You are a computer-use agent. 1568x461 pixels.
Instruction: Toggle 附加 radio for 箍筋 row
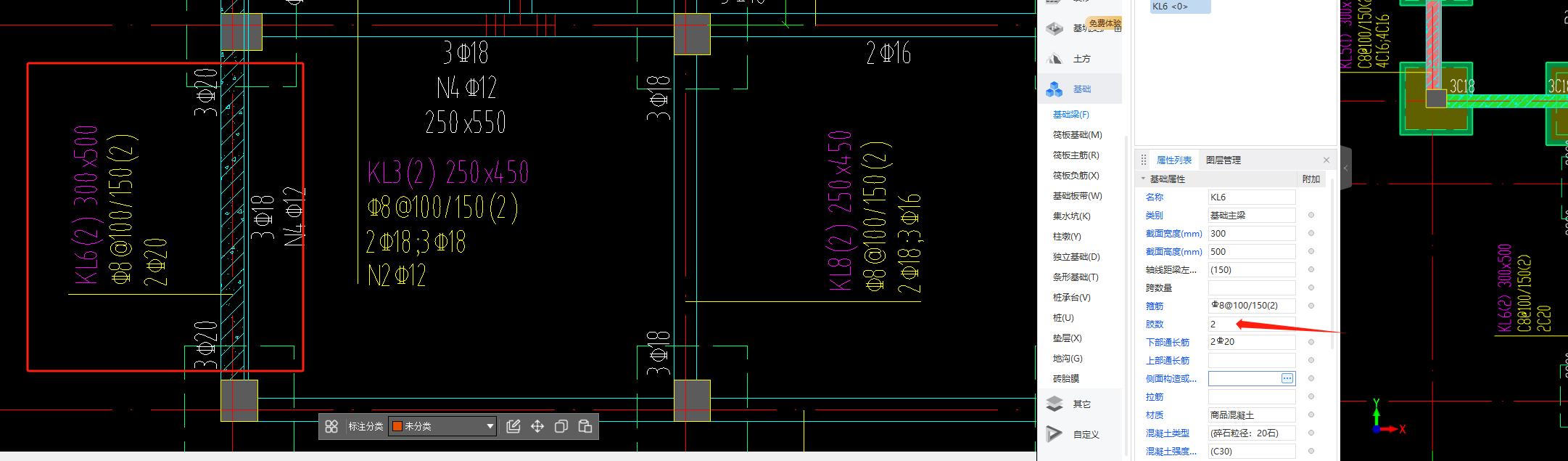tap(1311, 306)
